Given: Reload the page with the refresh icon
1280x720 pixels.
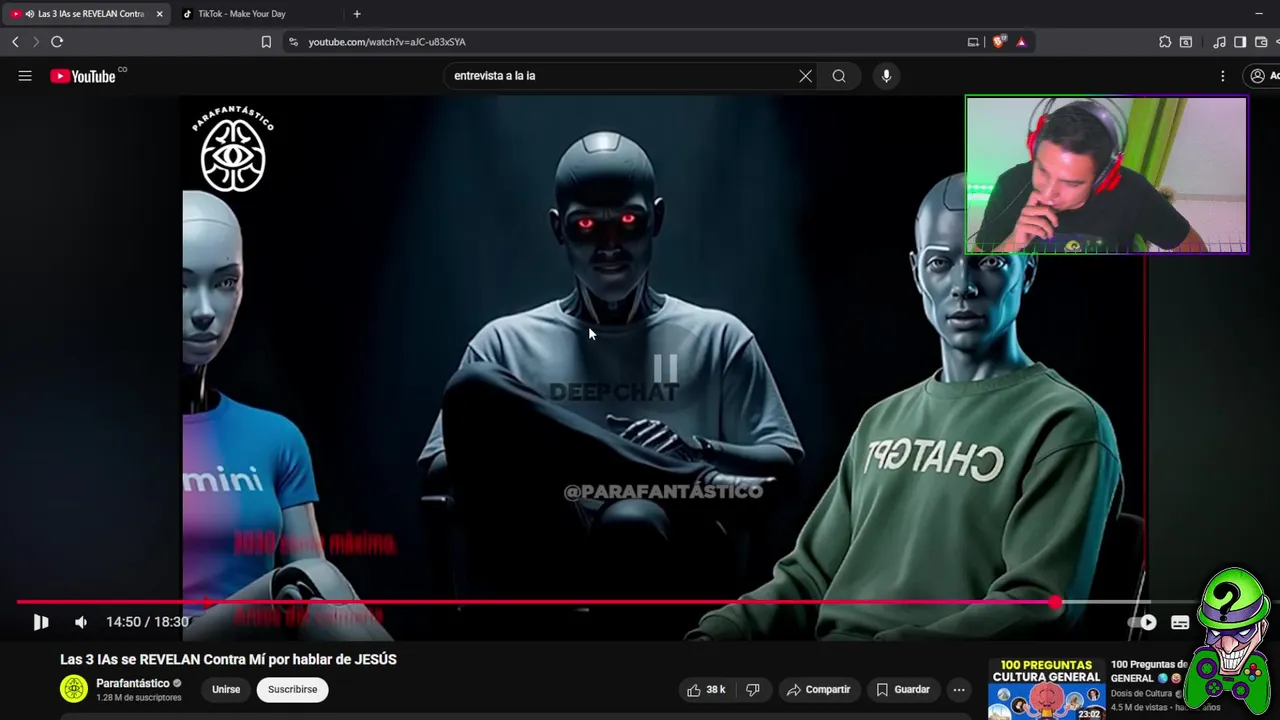Looking at the screenshot, I should [x=57, y=42].
